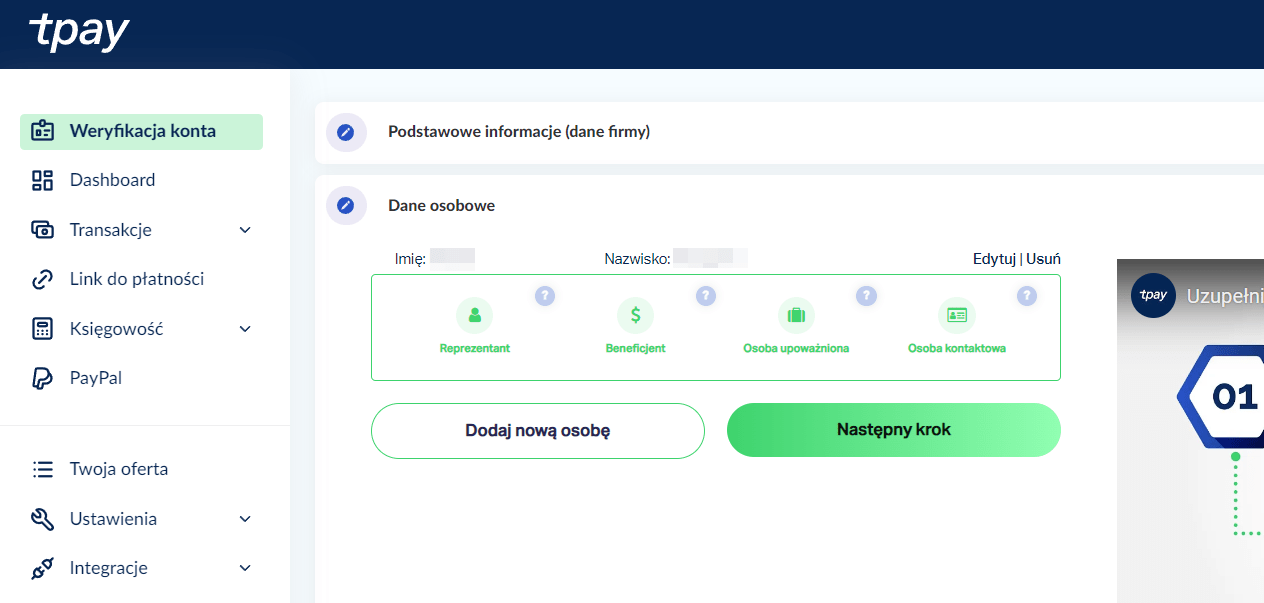The height and width of the screenshot is (603, 1264).
Task: Go to Link do płatności page
Action: coord(136,279)
